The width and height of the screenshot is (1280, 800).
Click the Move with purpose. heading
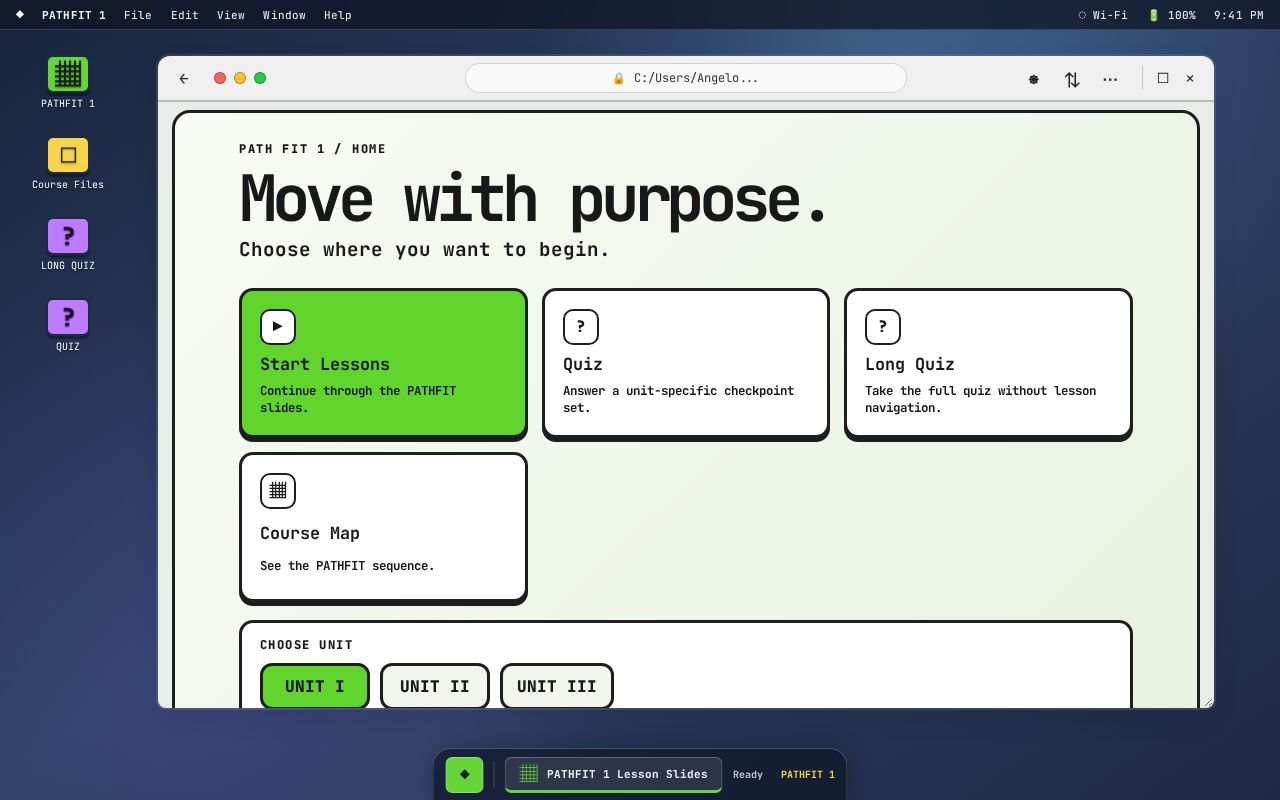[535, 200]
